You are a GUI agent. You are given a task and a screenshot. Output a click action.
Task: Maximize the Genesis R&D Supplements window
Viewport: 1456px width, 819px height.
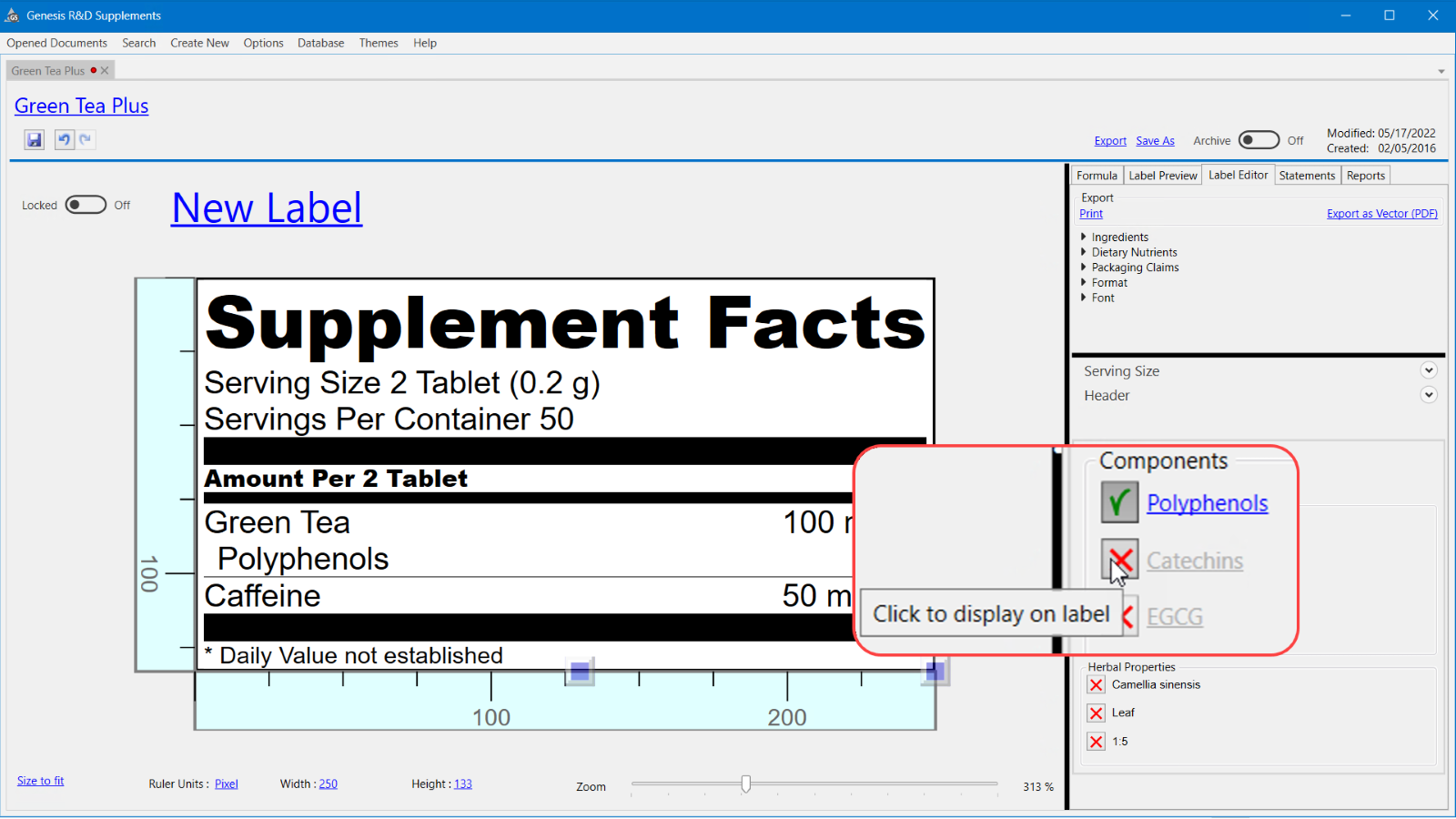[1390, 15]
